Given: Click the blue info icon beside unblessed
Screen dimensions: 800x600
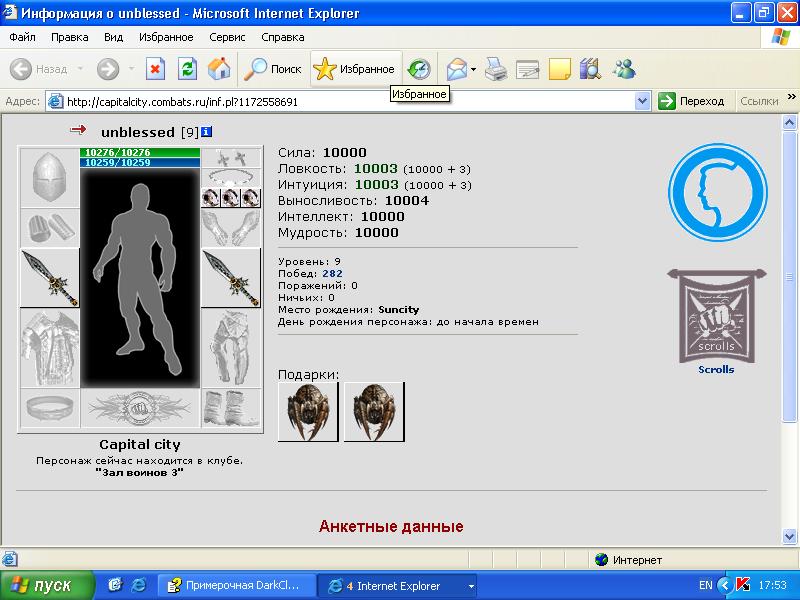Looking at the screenshot, I should 206,132.
